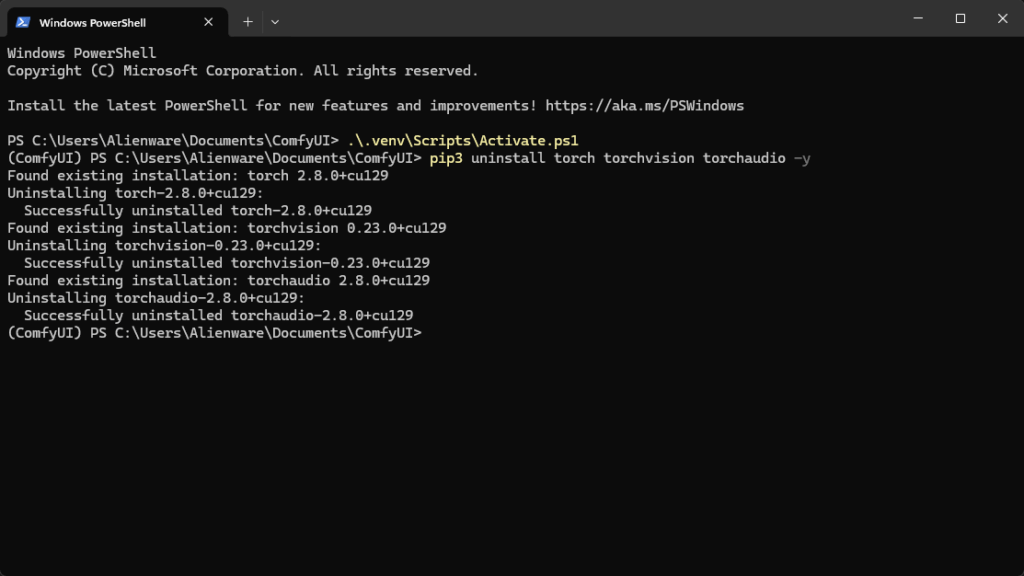
Task: Expand the new tab profile dropdown
Action: tap(275, 21)
